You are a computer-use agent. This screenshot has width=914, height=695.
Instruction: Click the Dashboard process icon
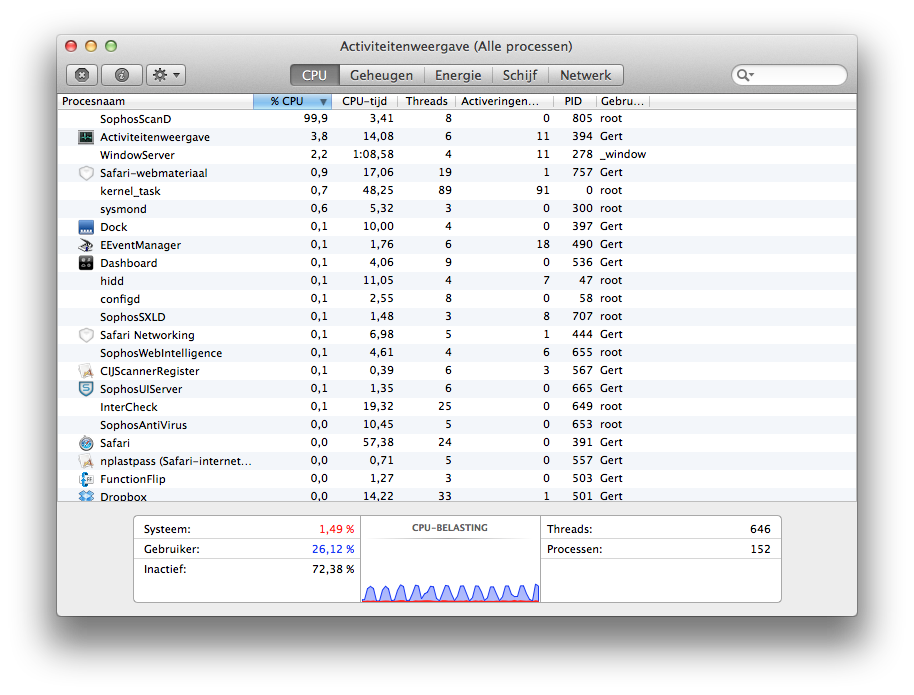tap(86, 263)
